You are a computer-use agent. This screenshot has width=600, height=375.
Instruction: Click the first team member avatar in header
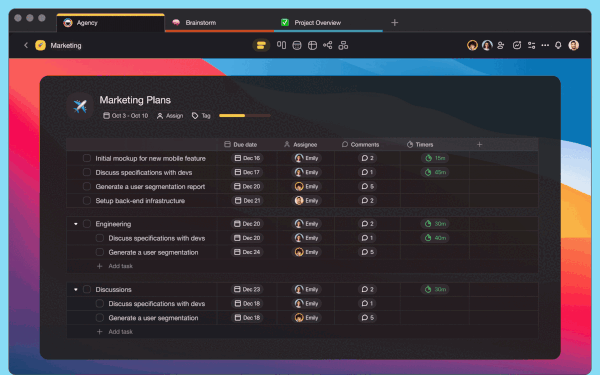pyautogui.click(x=472, y=45)
